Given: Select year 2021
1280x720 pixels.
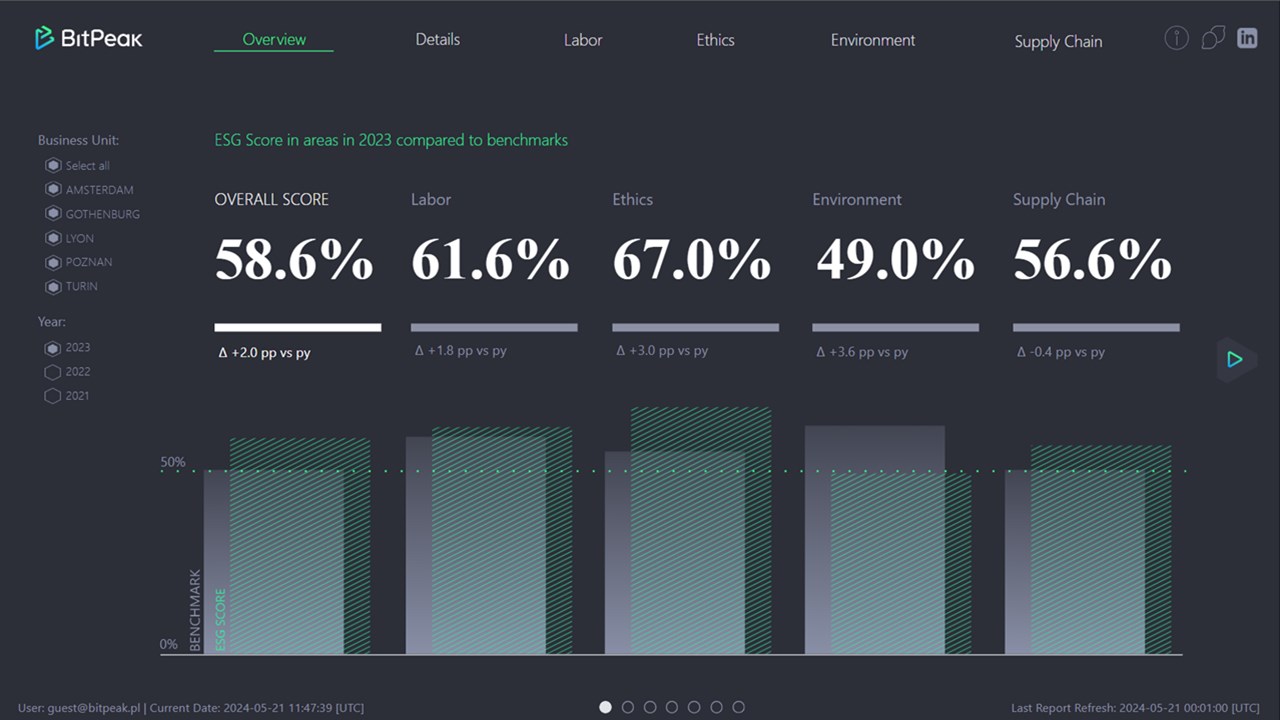Looking at the screenshot, I should tap(67, 395).
